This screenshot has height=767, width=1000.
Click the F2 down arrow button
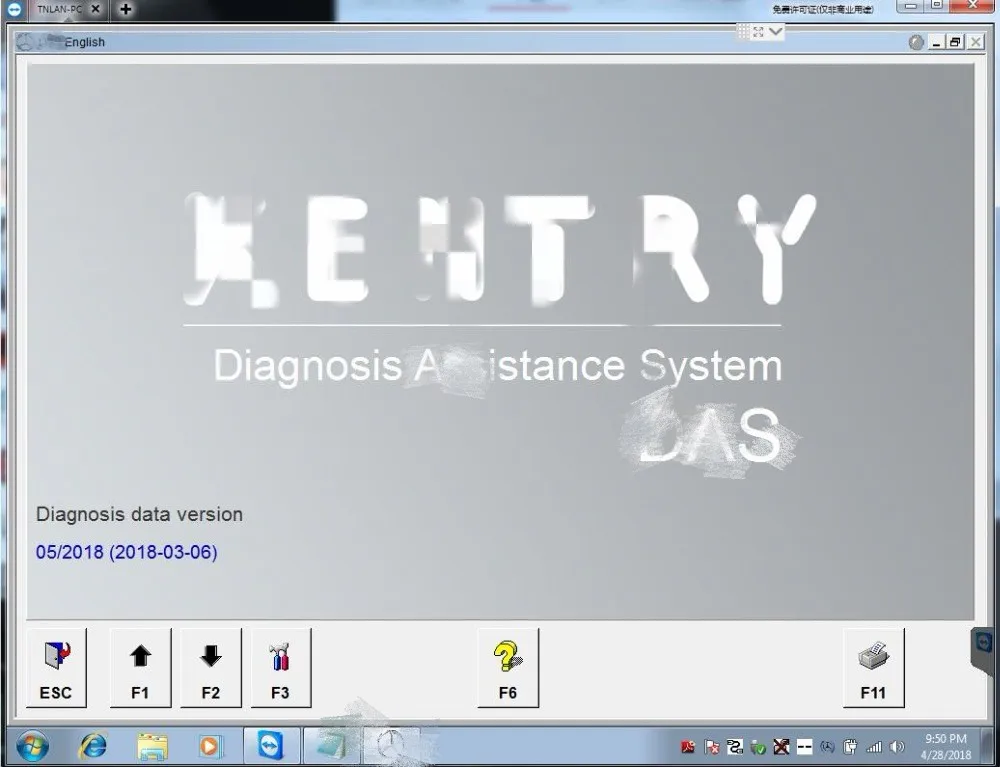[210, 668]
